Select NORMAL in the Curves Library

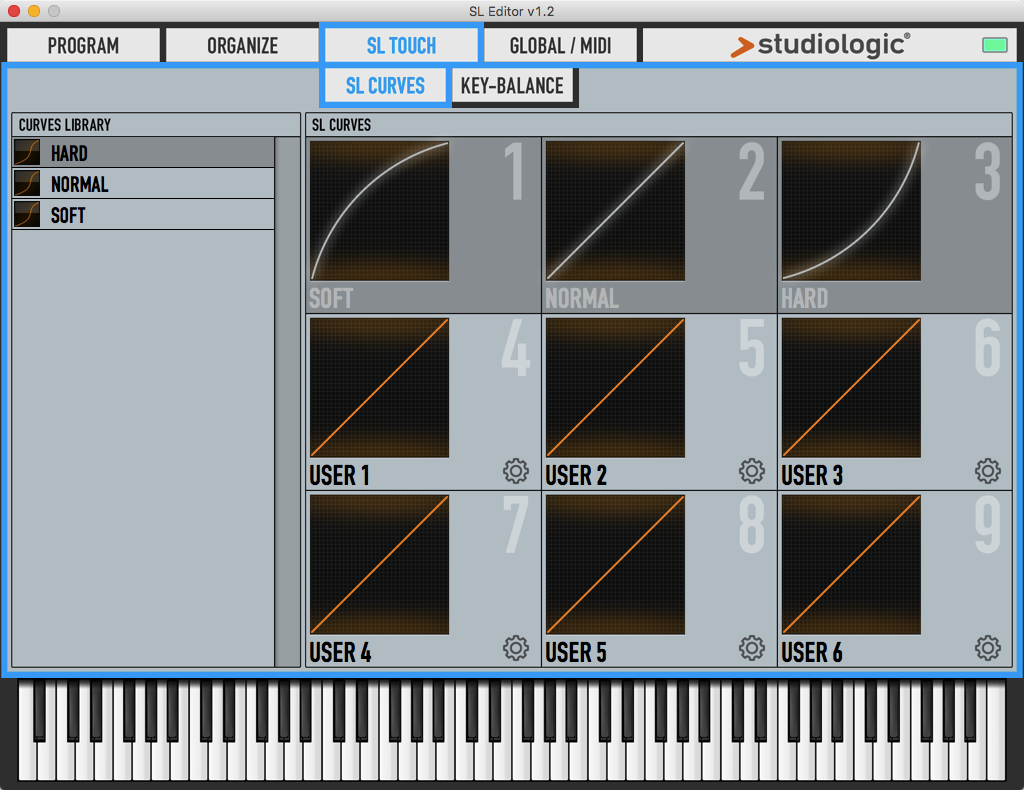pyautogui.click(x=143, y=183)
